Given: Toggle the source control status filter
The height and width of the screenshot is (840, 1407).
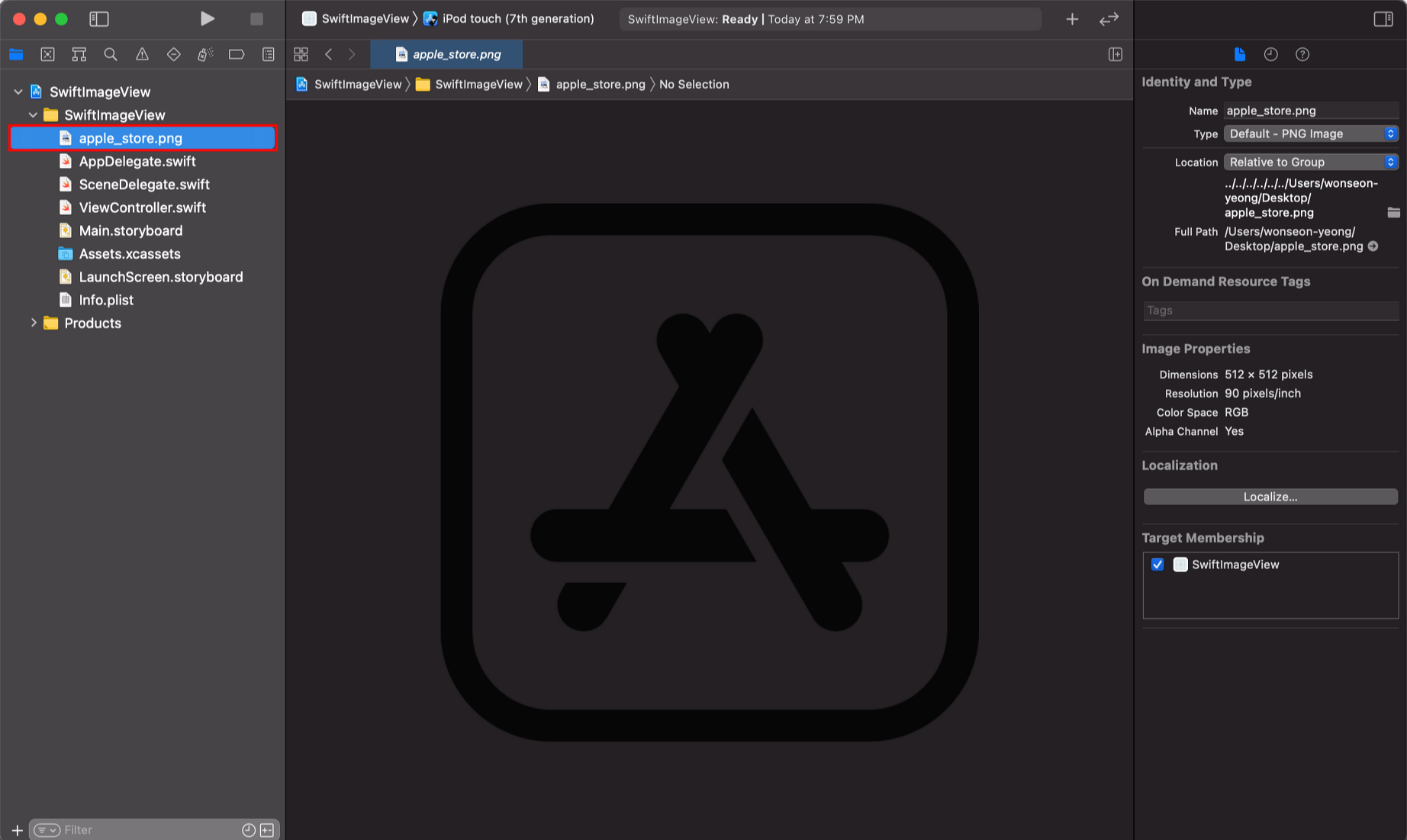Looking at the screenshot, I should tap(267, 830).
